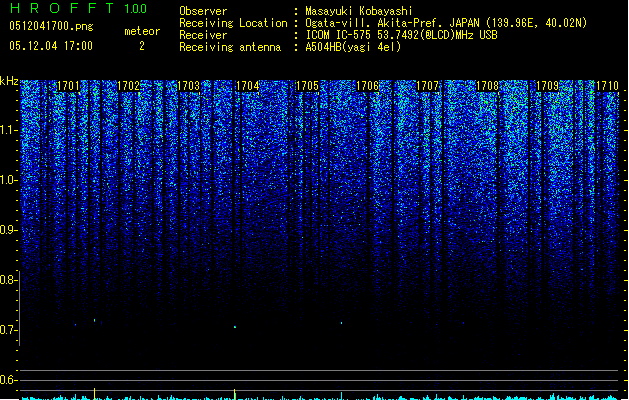This screenshot has height=400, width=629.
Task: Click the 1710 time marker
Action: pos(607,86)
